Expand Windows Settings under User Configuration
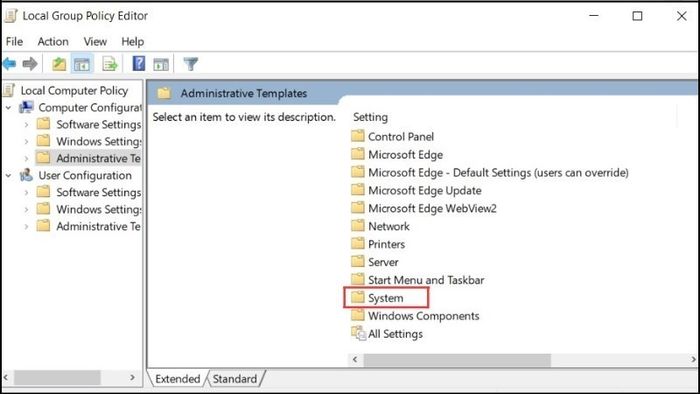 (x=26, y=210)
